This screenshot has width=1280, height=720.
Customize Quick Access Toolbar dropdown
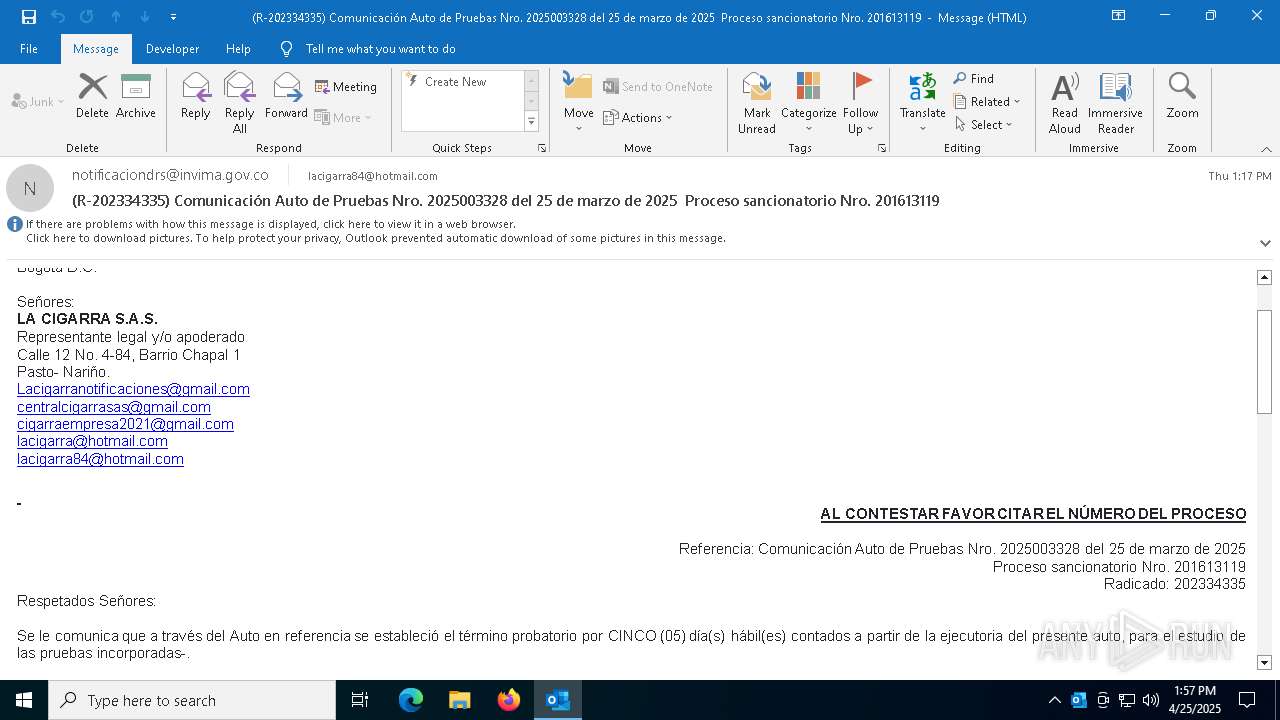(174, 17)
